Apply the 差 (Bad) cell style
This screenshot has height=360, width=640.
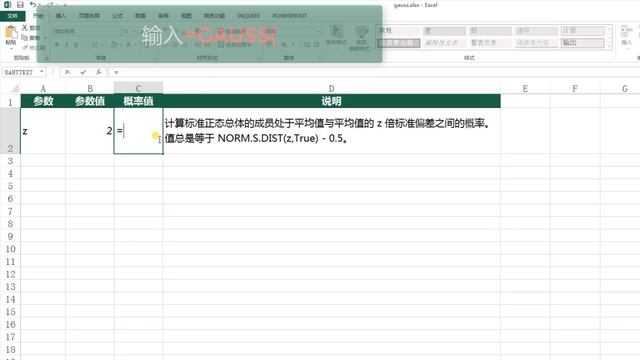click(444, 31)
